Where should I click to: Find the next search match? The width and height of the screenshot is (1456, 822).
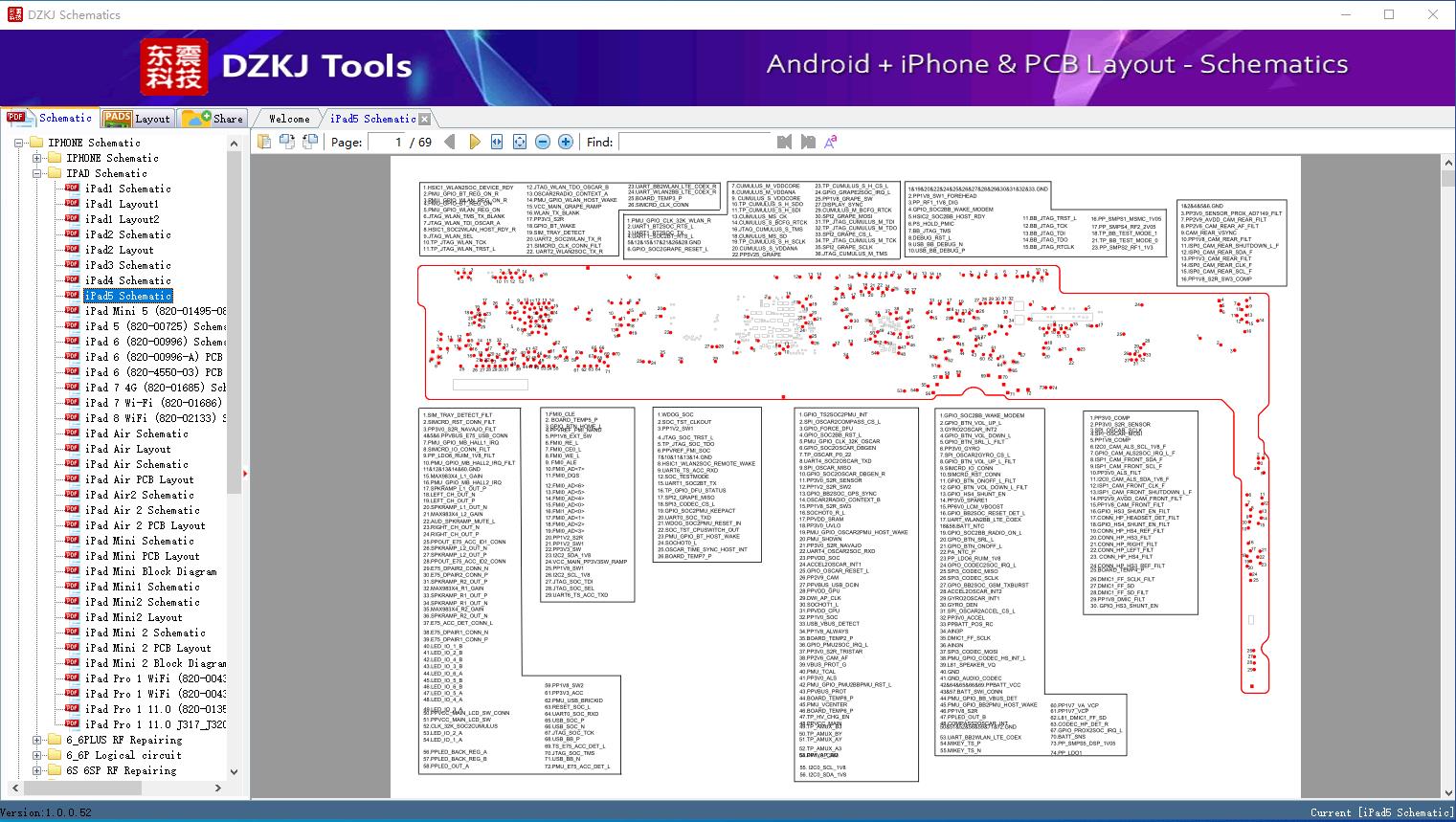click(808, 142)
